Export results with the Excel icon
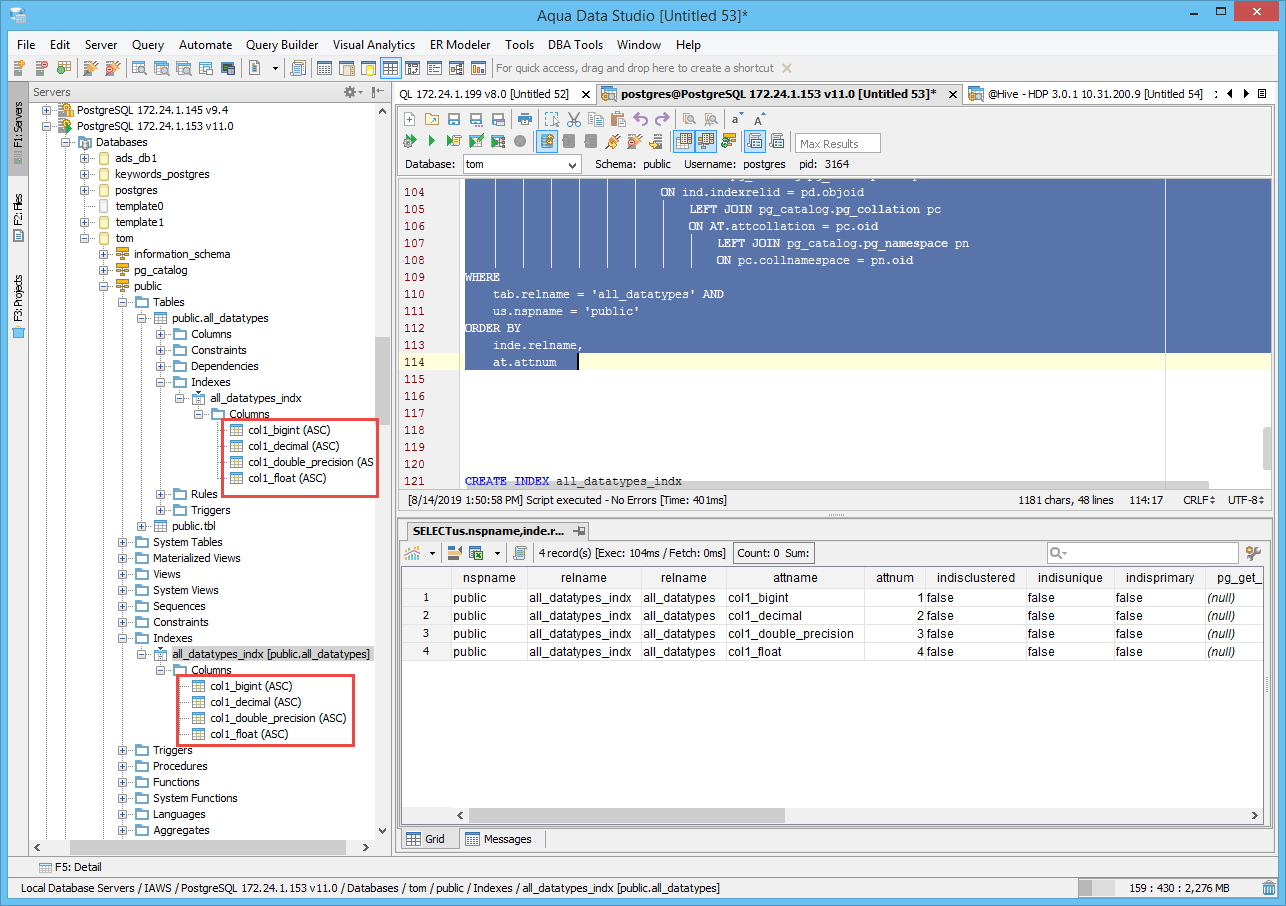 coord(477,552)
